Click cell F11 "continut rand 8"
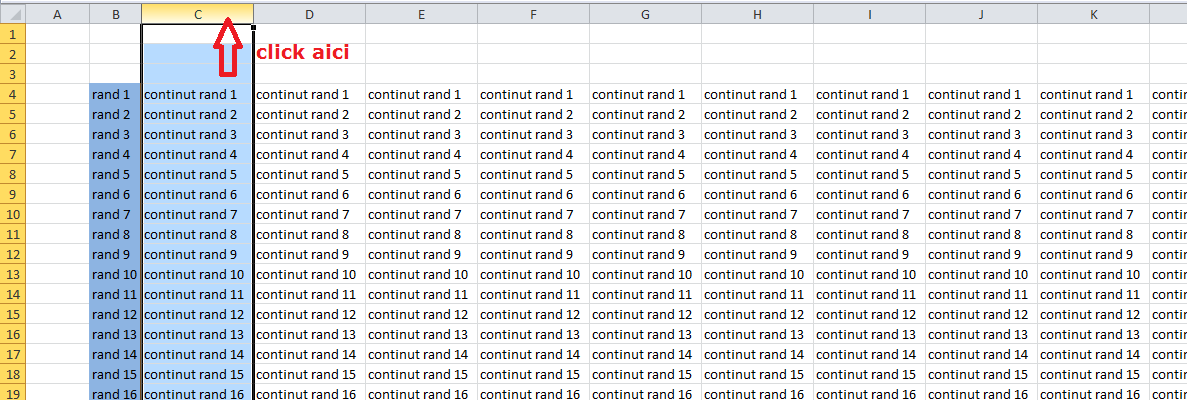The image size is (1187, 400). point(533,234)
